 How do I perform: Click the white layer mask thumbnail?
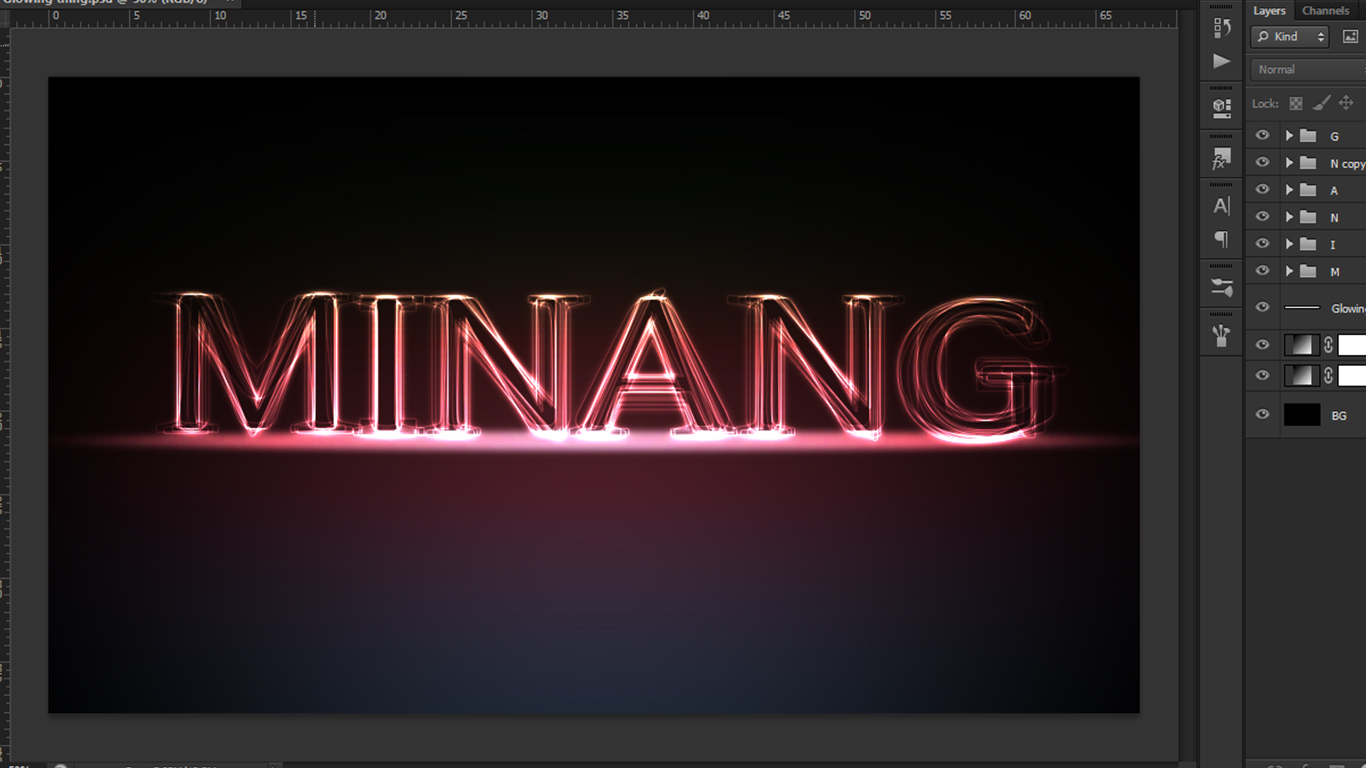point(1352,345)
